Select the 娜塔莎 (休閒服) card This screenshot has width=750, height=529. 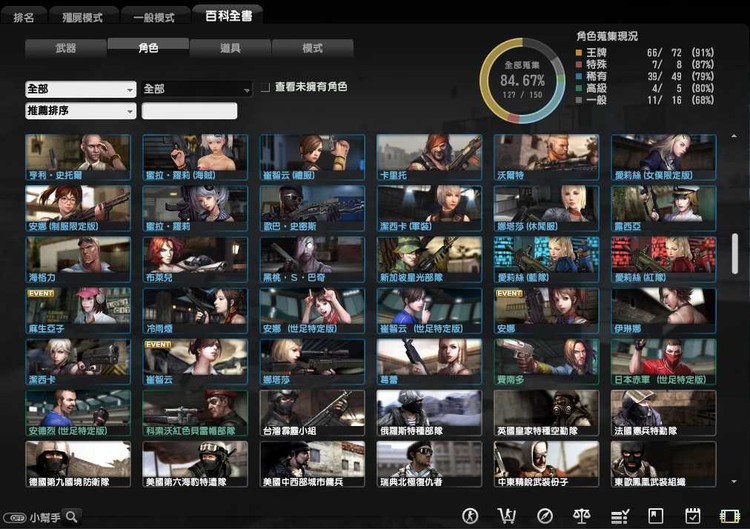tap(546, 208)
